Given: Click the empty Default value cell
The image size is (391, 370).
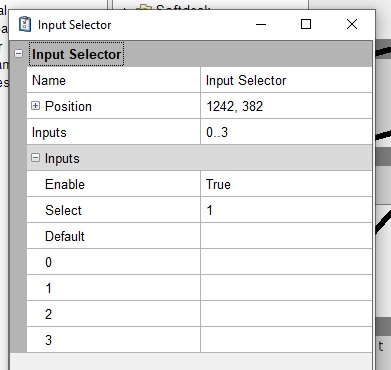Looking at the screenshot, I should coord(286,236).
